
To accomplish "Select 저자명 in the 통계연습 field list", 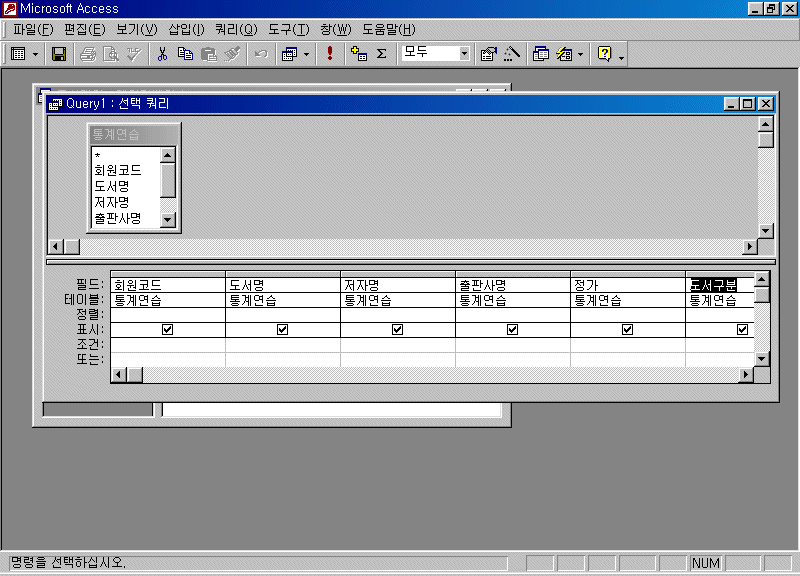I will pos(126,202).
